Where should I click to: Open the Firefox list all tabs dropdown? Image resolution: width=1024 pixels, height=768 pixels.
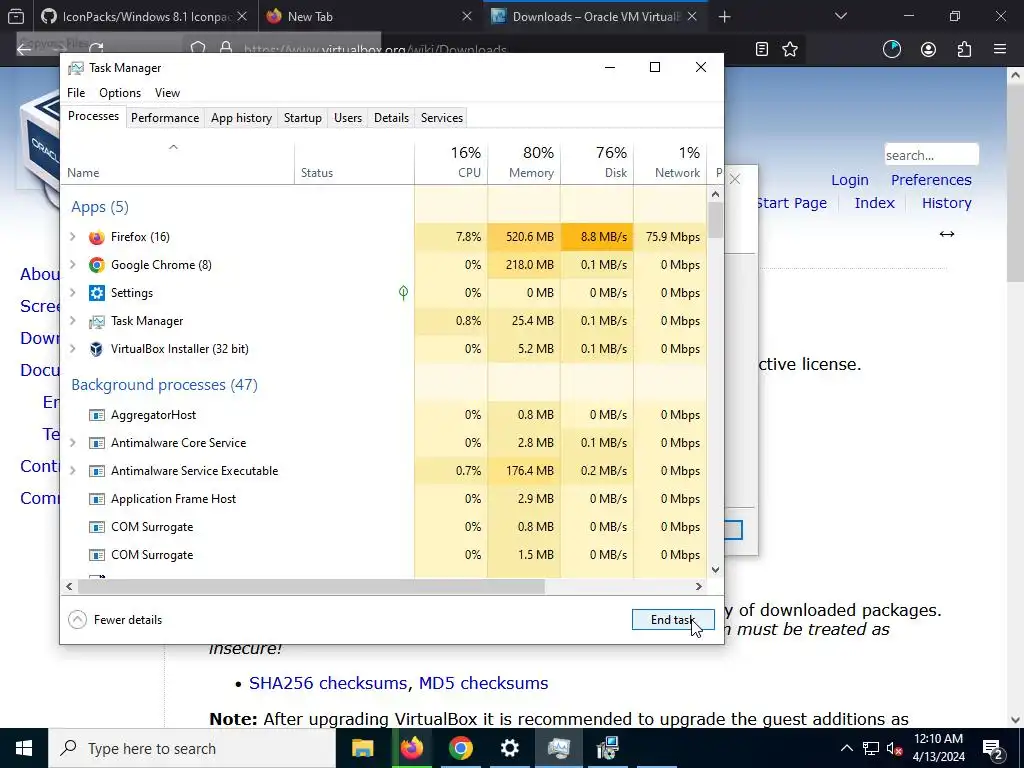(x=841, y=16)
